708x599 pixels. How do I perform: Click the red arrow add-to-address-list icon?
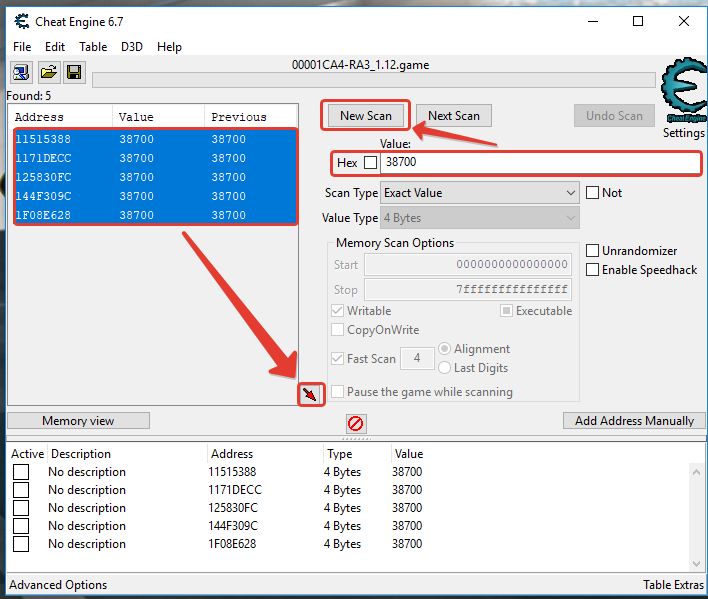311,395
